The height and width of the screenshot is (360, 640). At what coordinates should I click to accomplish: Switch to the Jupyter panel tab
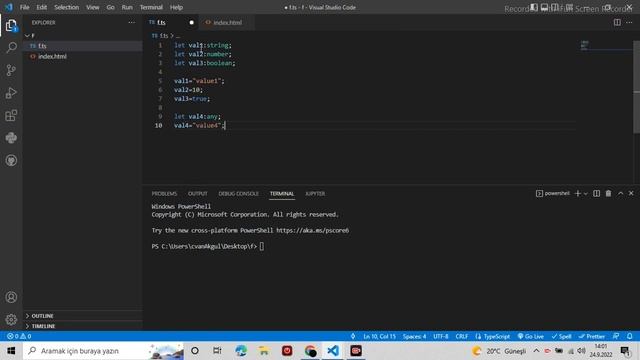[x=315, y=193]
